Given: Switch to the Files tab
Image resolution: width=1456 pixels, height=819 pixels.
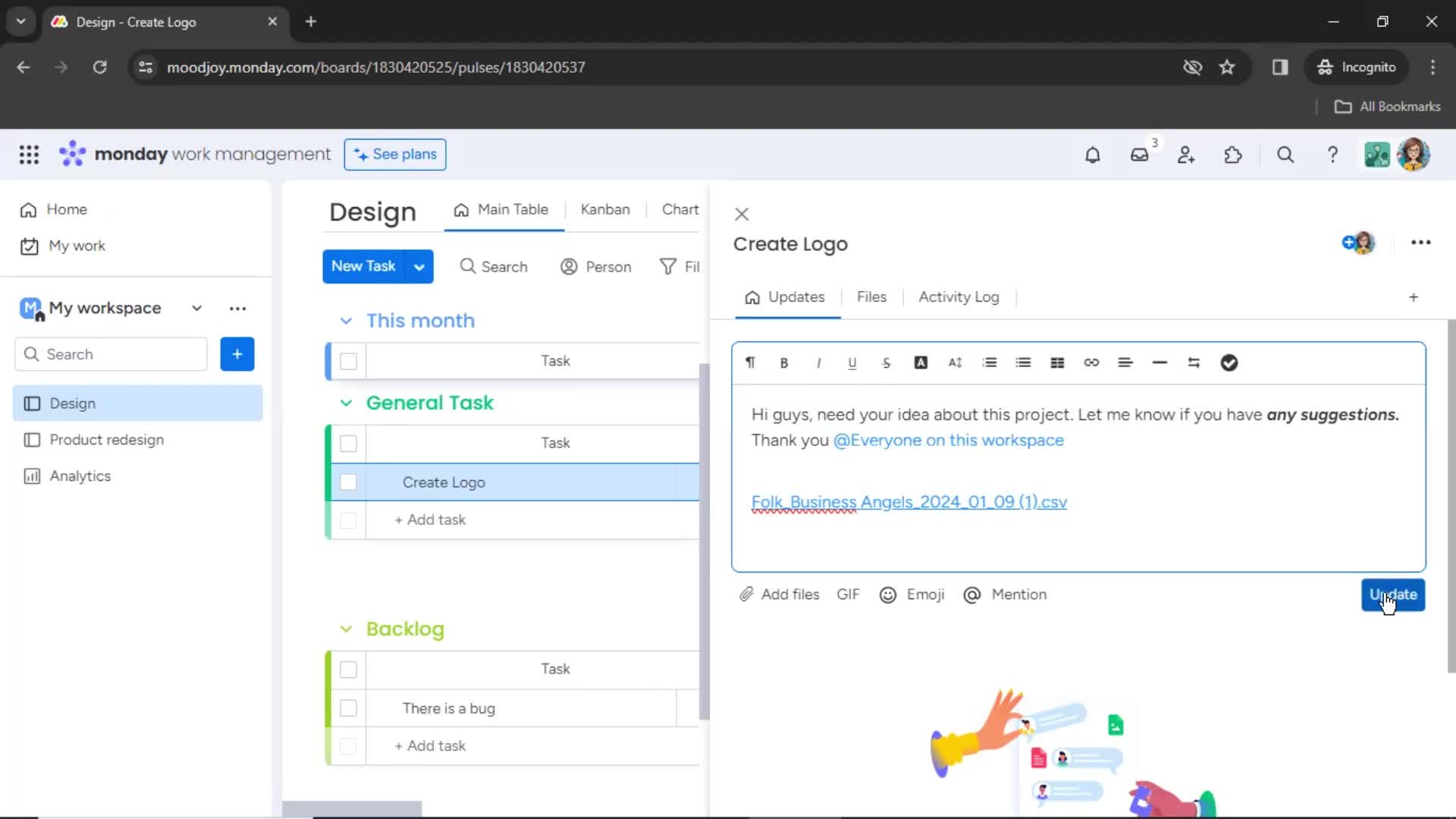Looking at the screenshot, I should click(872, 296).
